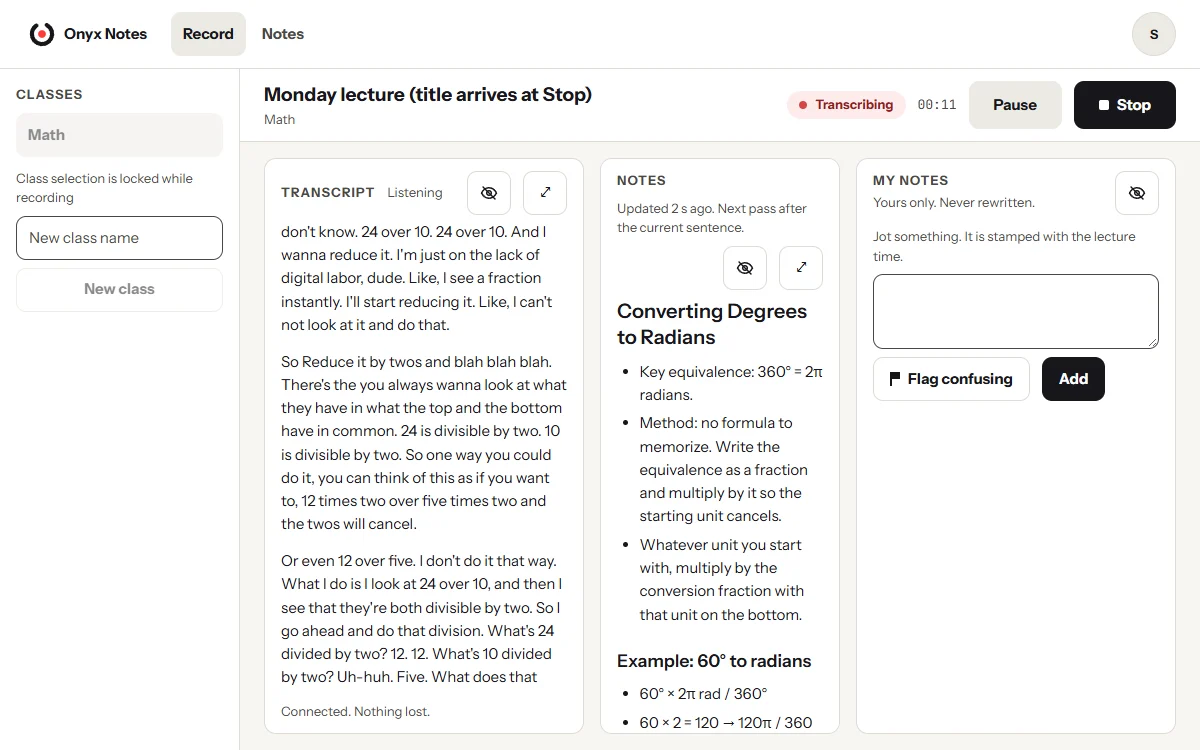
Task: Click the '60 × 2 = 120' bullet line
Action: click(x=726, y=723)
